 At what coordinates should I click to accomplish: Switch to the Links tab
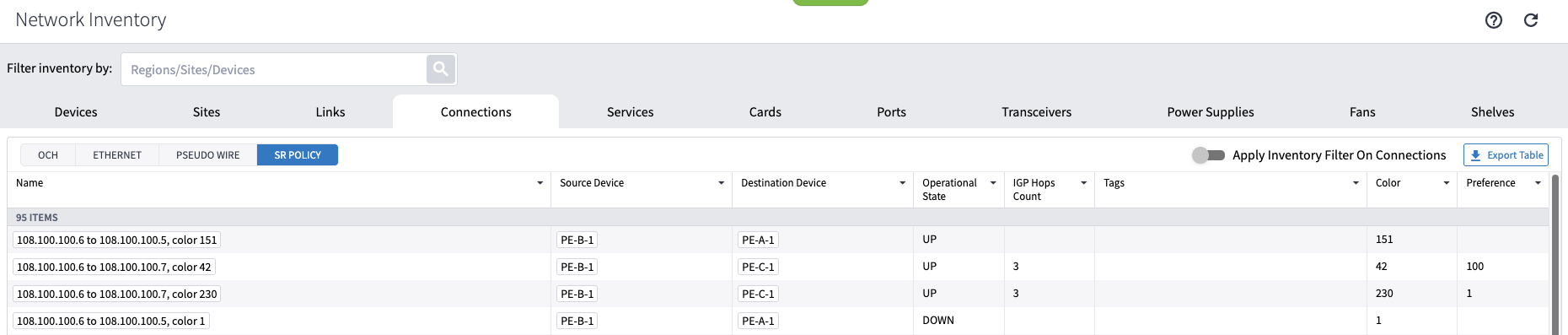point(330,112)
